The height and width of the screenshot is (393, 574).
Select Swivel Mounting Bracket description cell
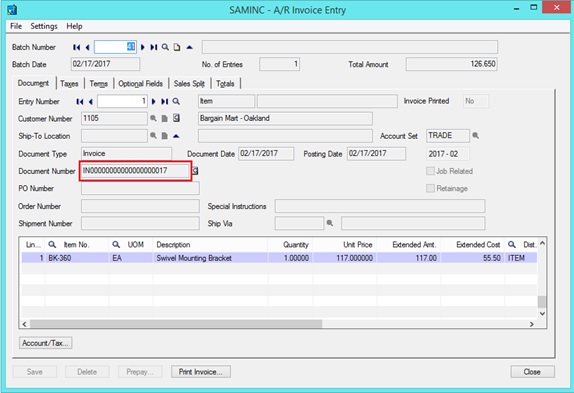click(x=210, y=258)
